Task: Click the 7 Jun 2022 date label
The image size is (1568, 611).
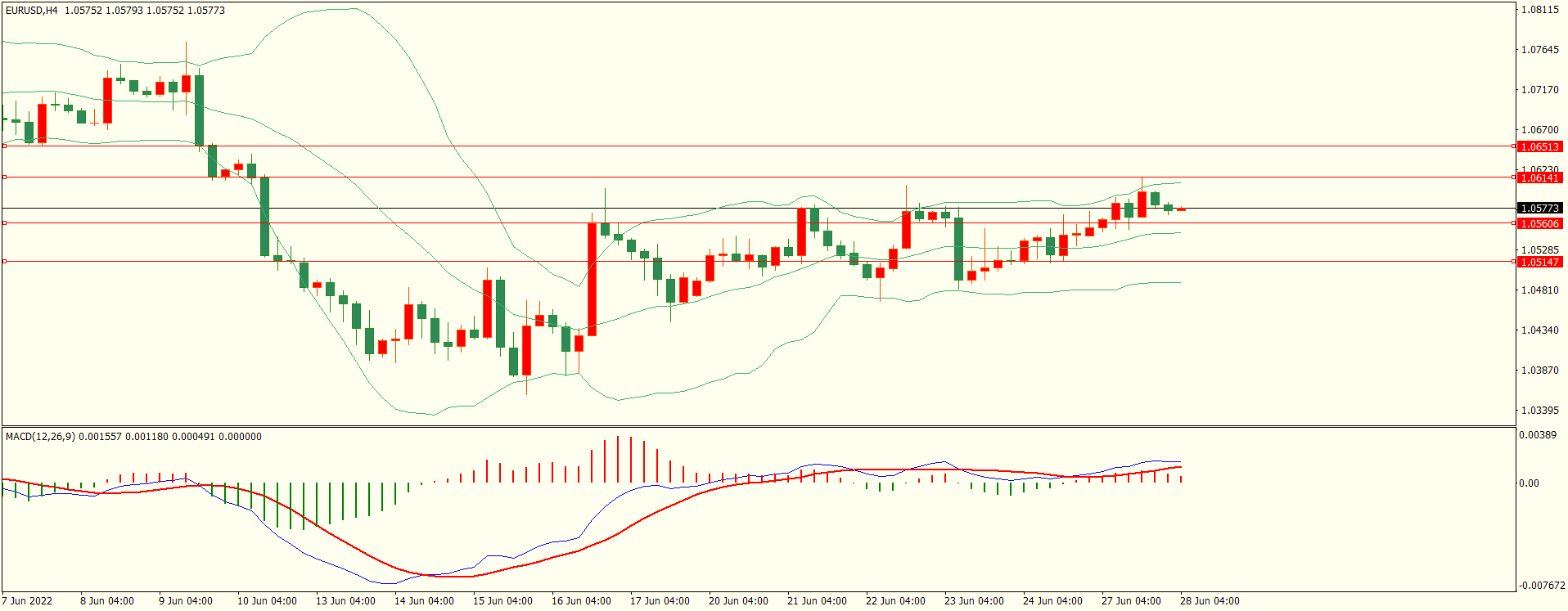Action: point(27,601)
